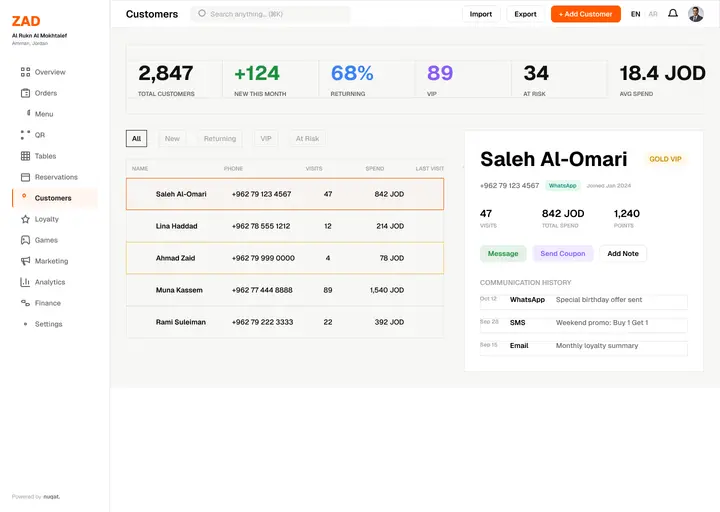Select the Muna Kassem customer row

[x=285, y=290]
